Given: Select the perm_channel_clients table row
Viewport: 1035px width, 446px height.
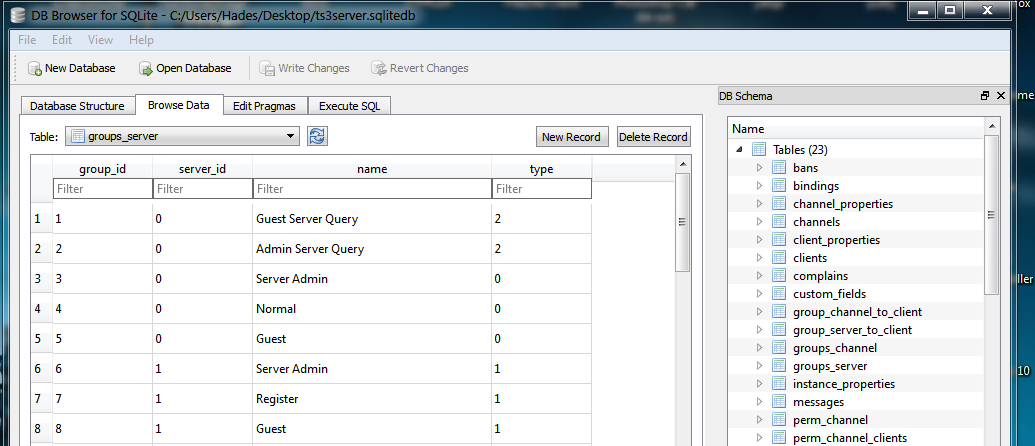Looking at the screenshot, I should (x=856, y=437).
